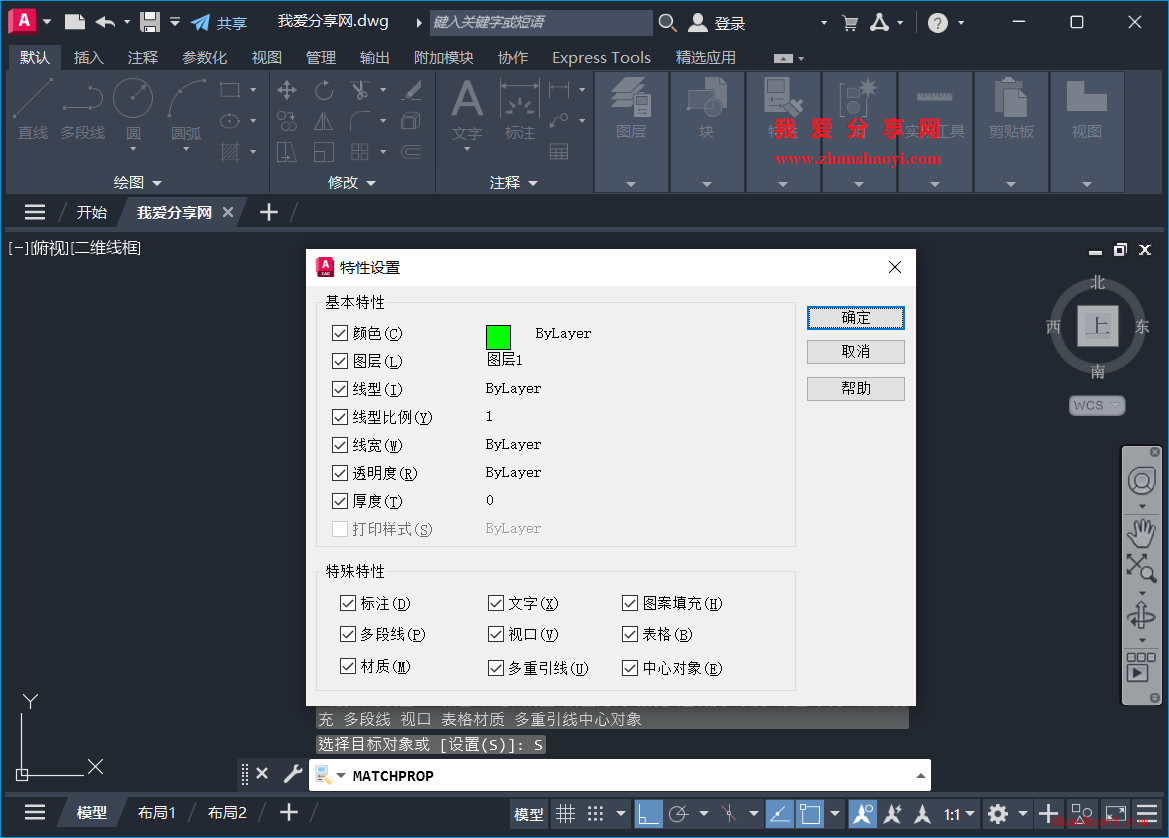Click the 帮助 button
The width and height of the screenshot is (1169, 838).
pyautogui.click(x=855, y=388)
